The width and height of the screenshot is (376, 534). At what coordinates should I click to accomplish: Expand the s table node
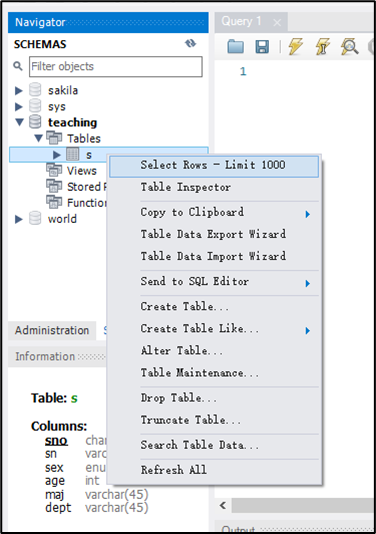coord(57,155)
